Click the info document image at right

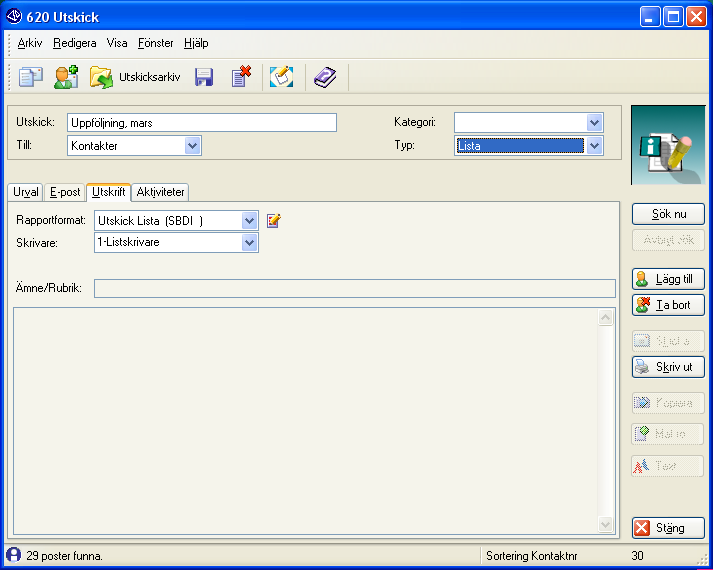(x=668, y=145)
